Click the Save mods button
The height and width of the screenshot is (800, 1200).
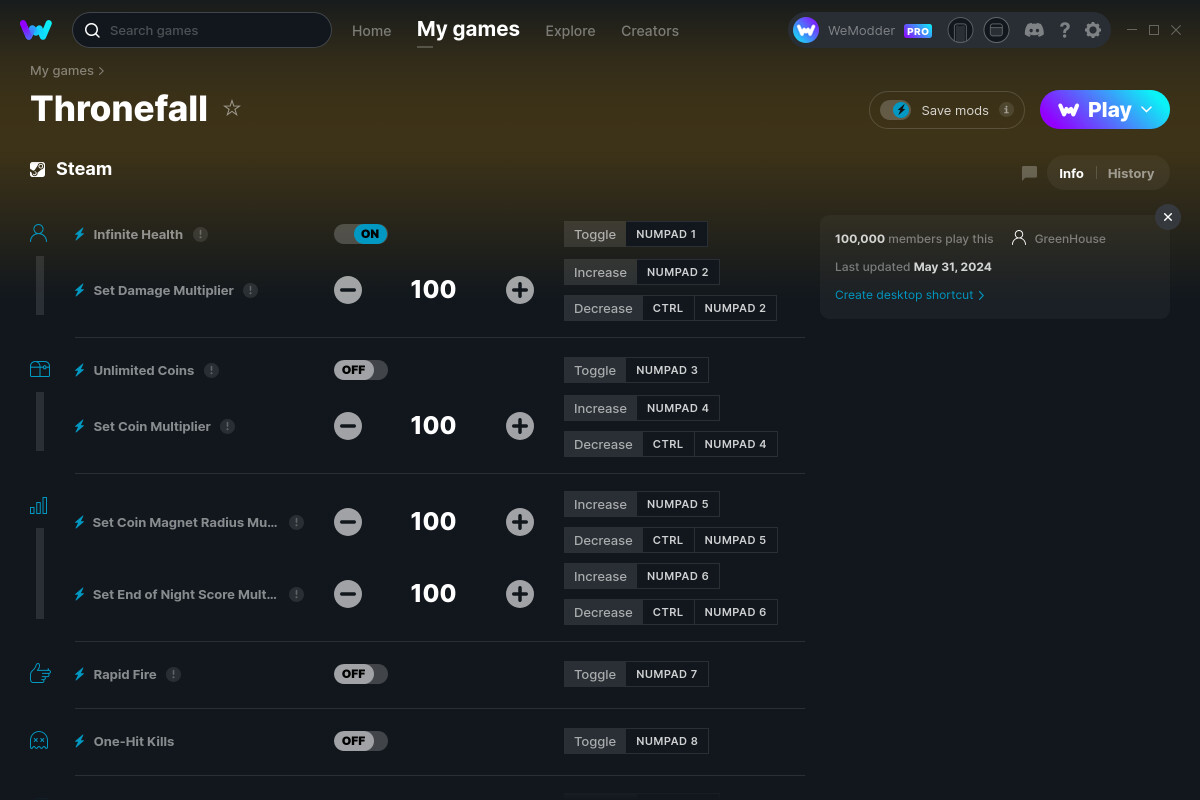(946, 110)
